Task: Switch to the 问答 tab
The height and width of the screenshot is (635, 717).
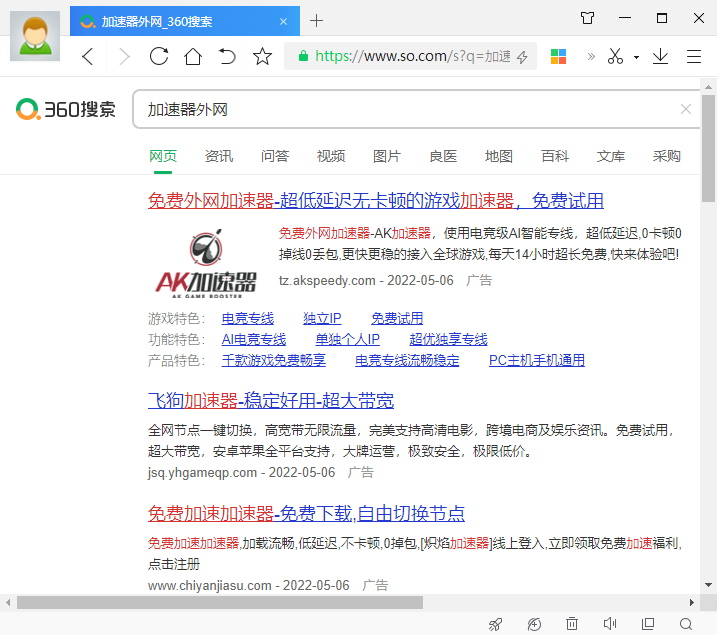Action: pos(275,156)
